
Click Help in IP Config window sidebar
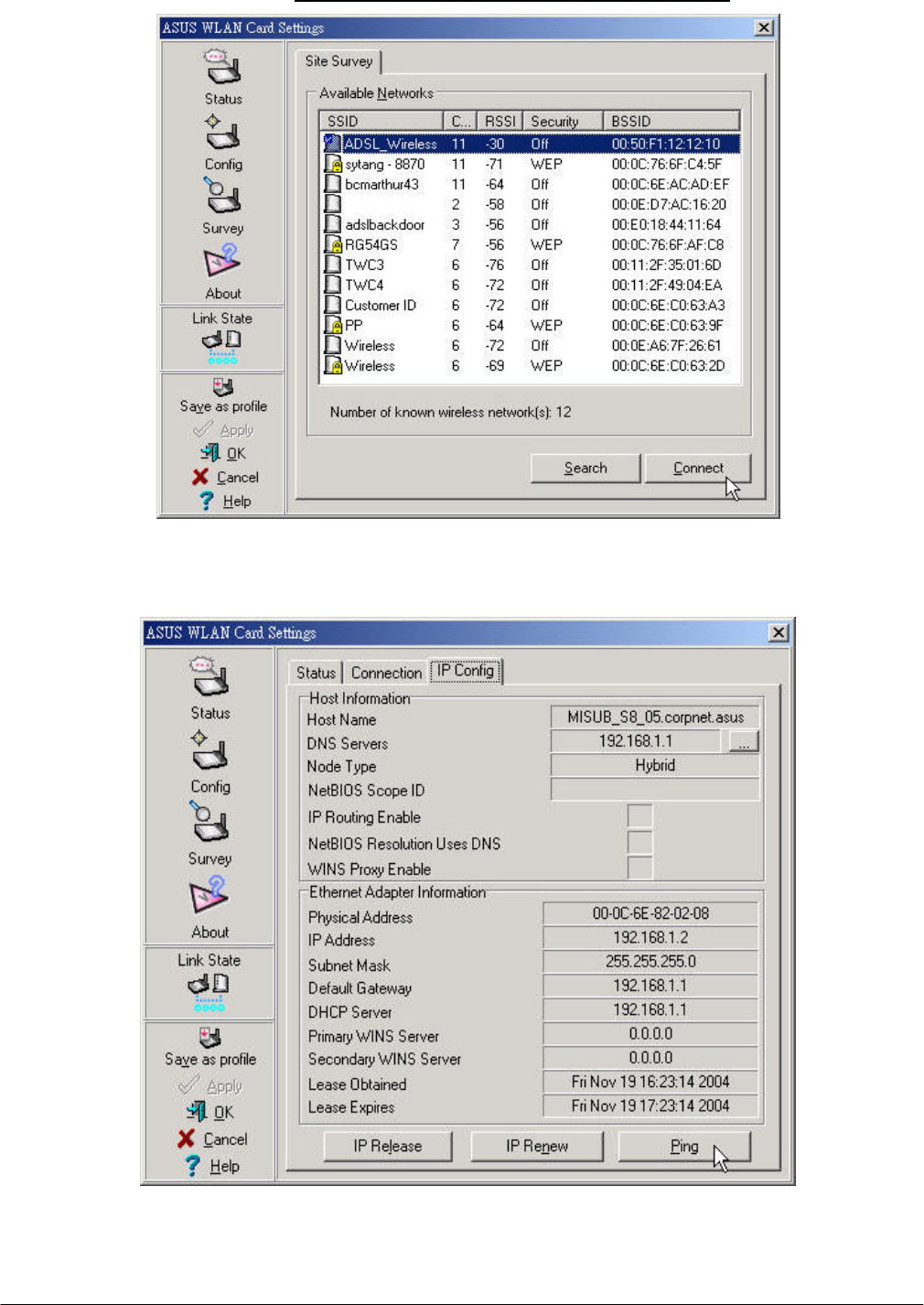click(212, 1165)
